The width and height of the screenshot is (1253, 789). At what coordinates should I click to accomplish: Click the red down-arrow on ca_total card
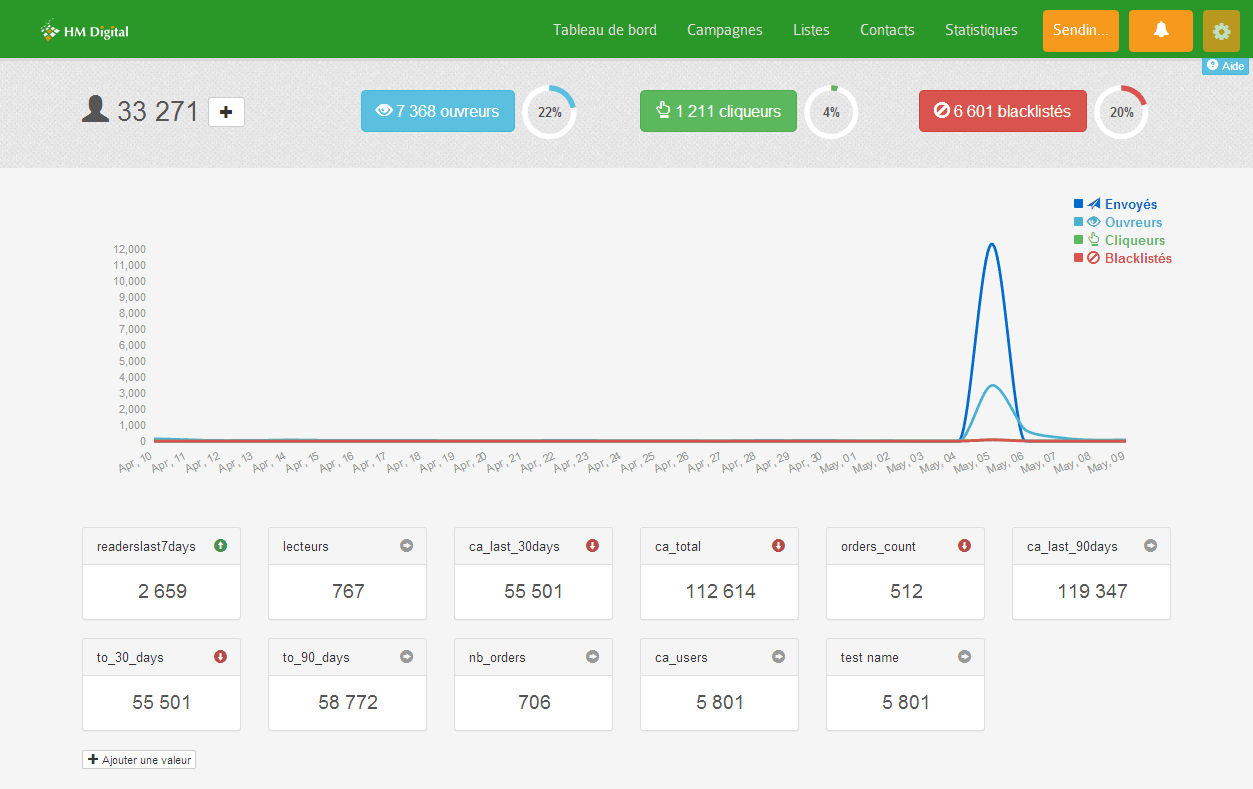coord(777,546)
